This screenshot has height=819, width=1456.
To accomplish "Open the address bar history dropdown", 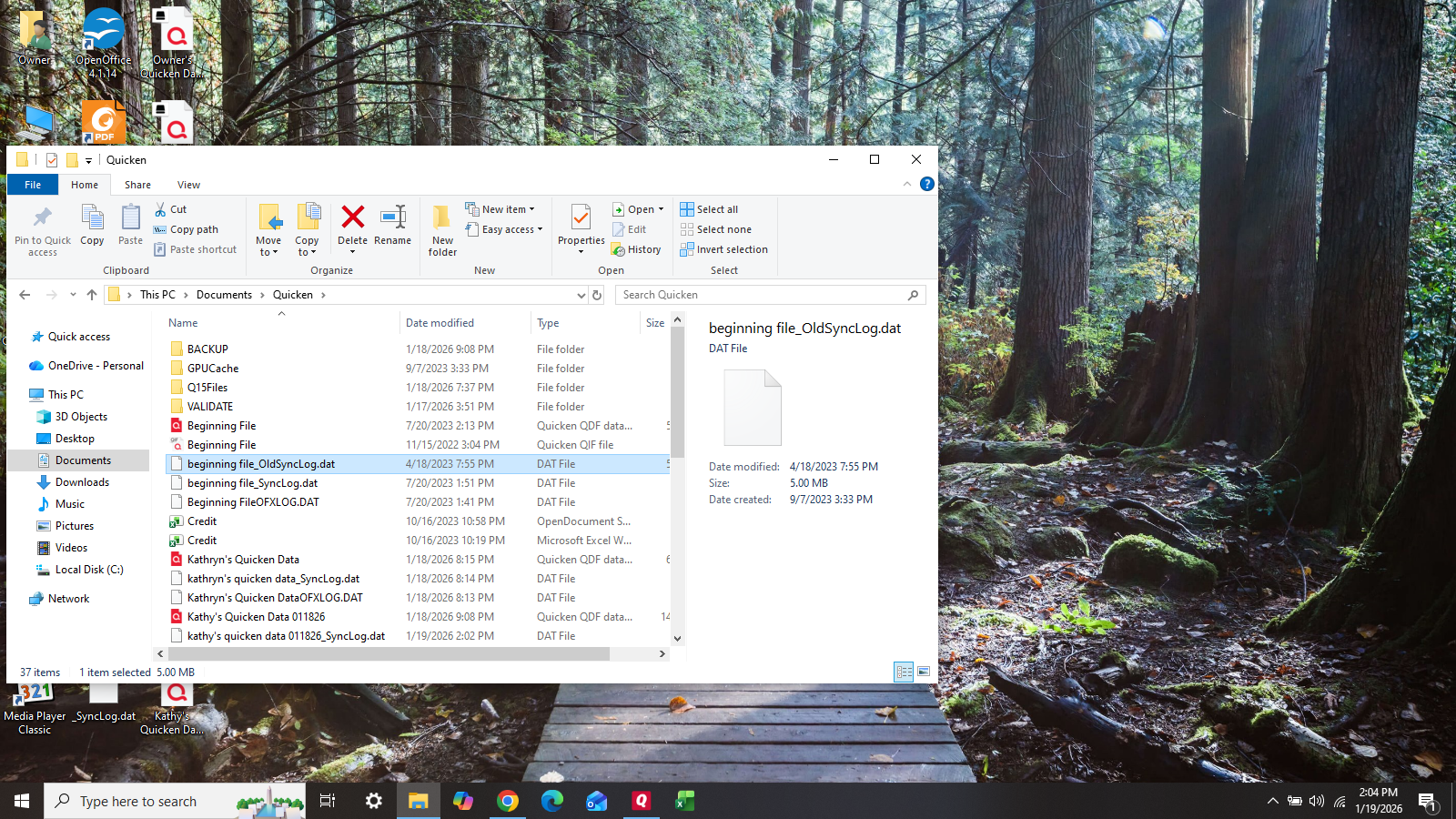I will (x=581, y=295).
